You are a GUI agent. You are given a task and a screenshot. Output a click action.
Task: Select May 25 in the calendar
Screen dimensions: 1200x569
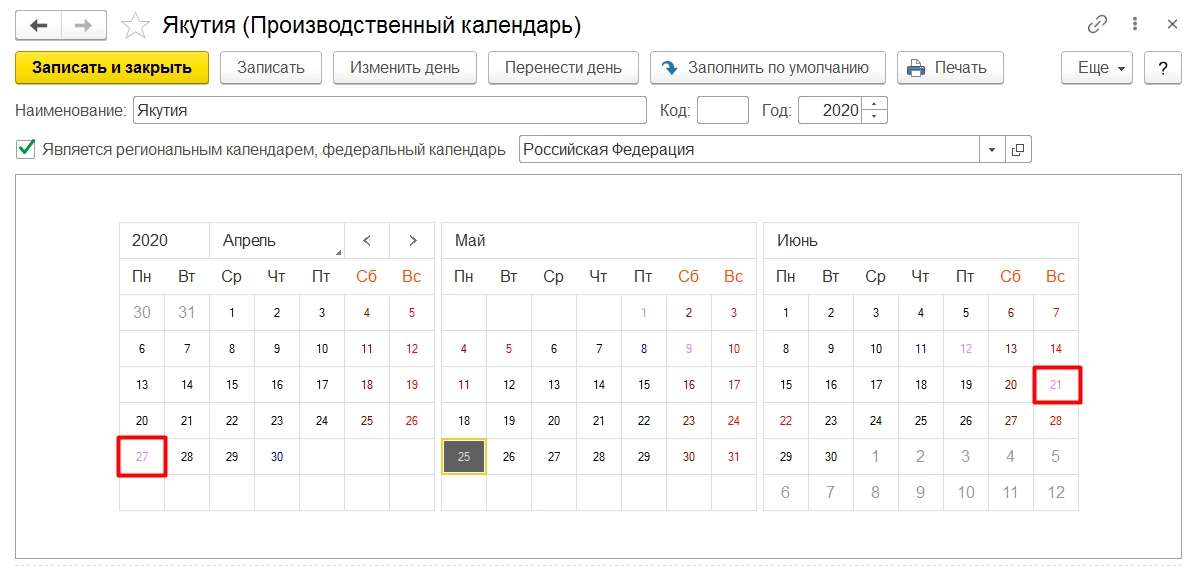pyautogui.click(x=463, y=456)
